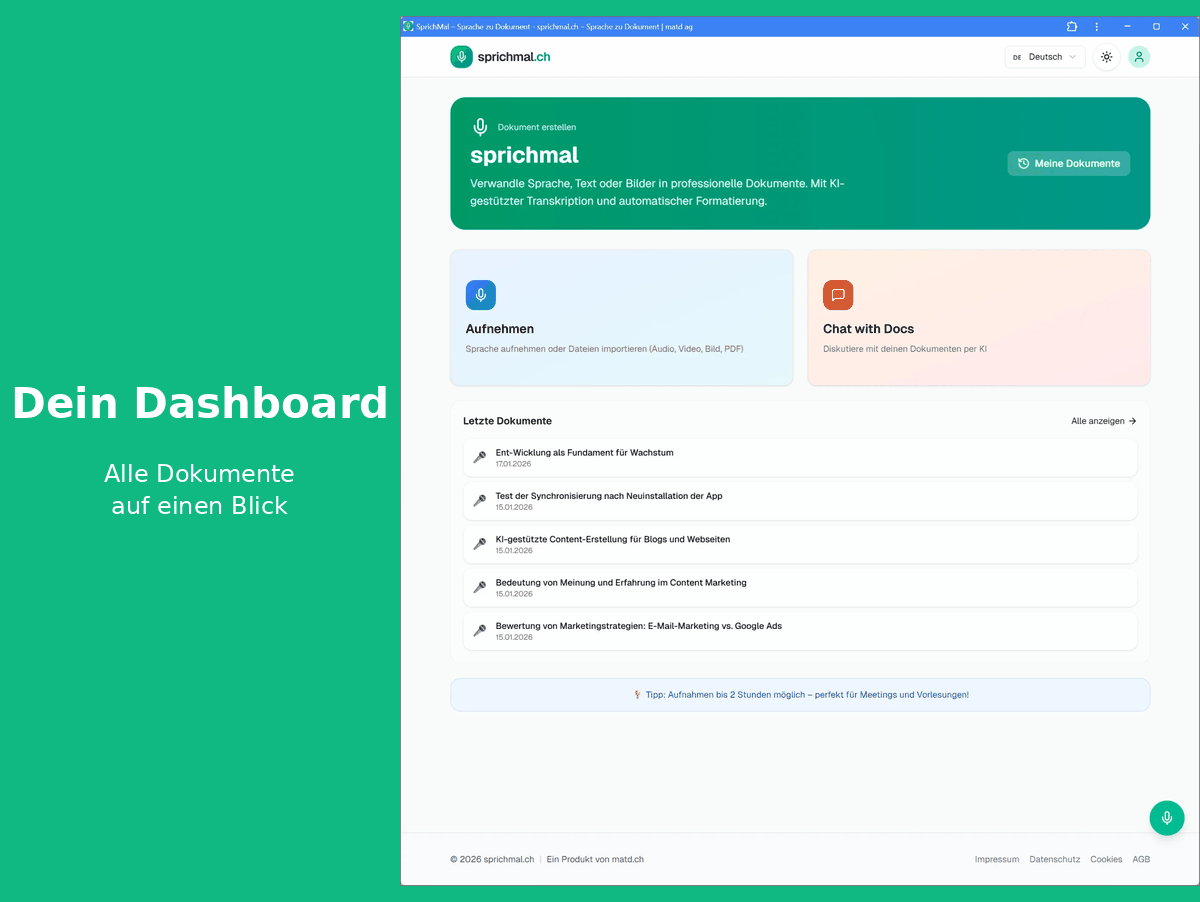Open the Impressum footer link

click(996, 860)
